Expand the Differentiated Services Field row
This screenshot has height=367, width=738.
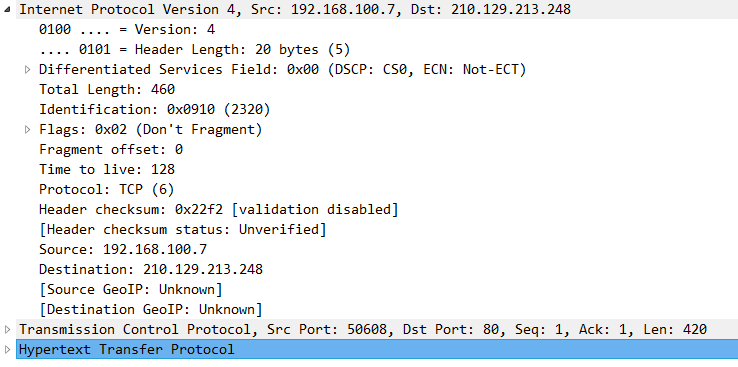pyautogui.click(x=27, y=70)
